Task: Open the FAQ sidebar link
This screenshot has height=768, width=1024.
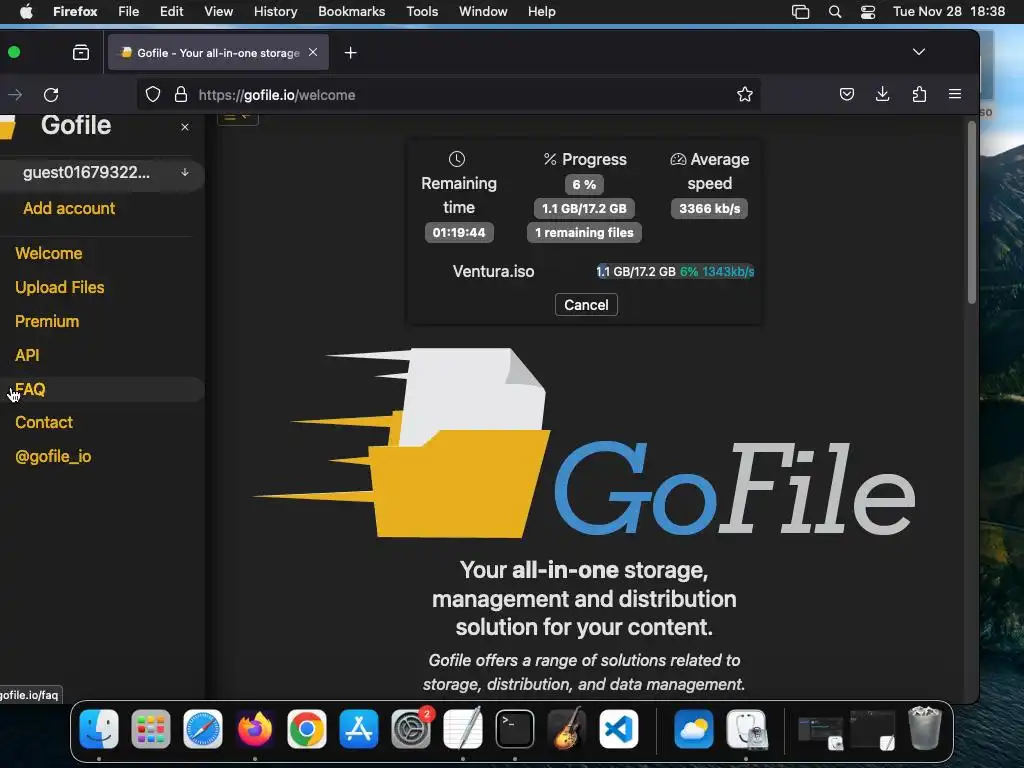Action: coord(30,389)
